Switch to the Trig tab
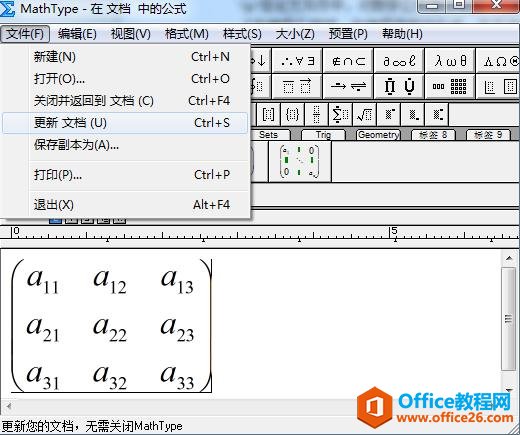The image size is (520, 435). coord(323,135)
